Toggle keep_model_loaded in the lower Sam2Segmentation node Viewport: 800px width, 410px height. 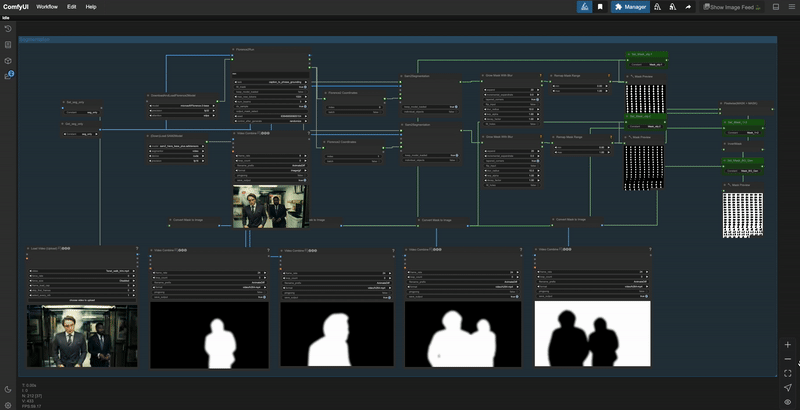[431, 155]
